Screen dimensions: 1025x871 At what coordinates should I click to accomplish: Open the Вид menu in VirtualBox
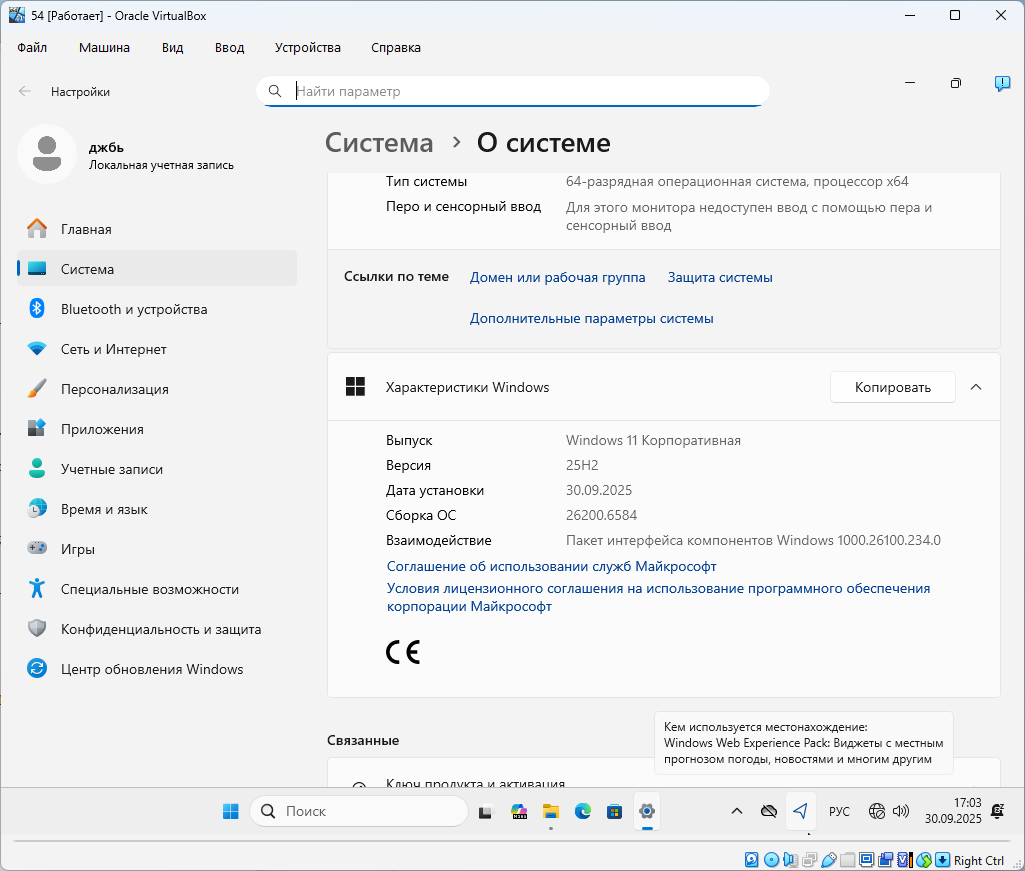click(x=172, y=47)
